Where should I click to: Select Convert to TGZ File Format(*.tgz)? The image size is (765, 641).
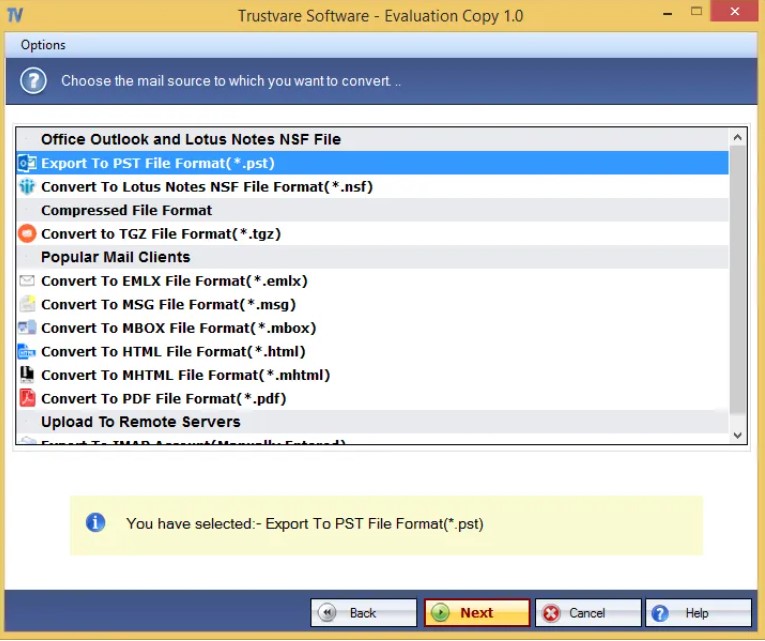pyautogui.click(x=372, y=234)
